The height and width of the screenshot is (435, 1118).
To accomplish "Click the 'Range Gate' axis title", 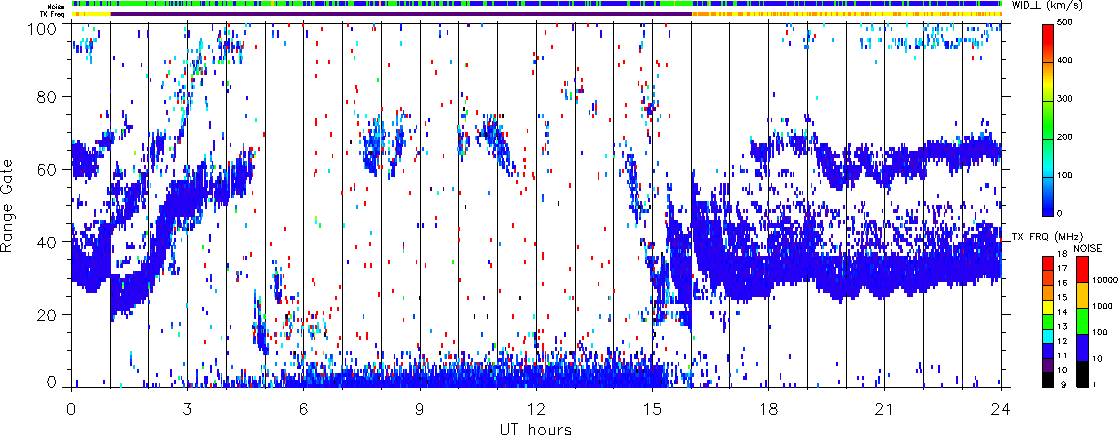I will point(8,205).
